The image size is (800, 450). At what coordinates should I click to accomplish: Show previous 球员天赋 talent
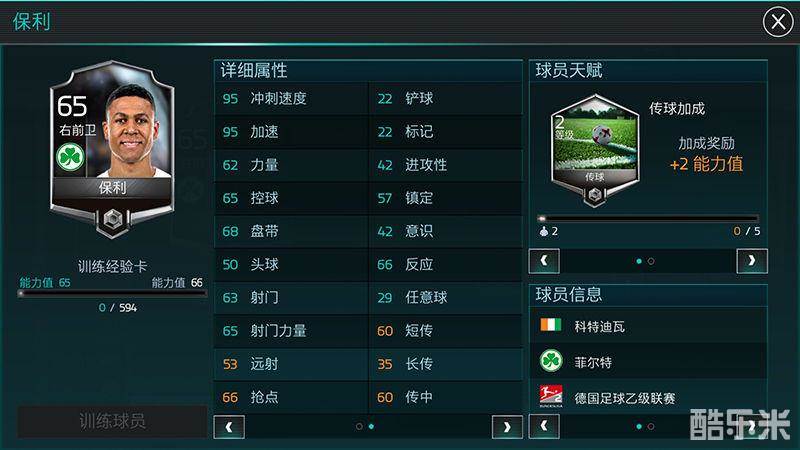pyautogui.click(x=544, y=261)
